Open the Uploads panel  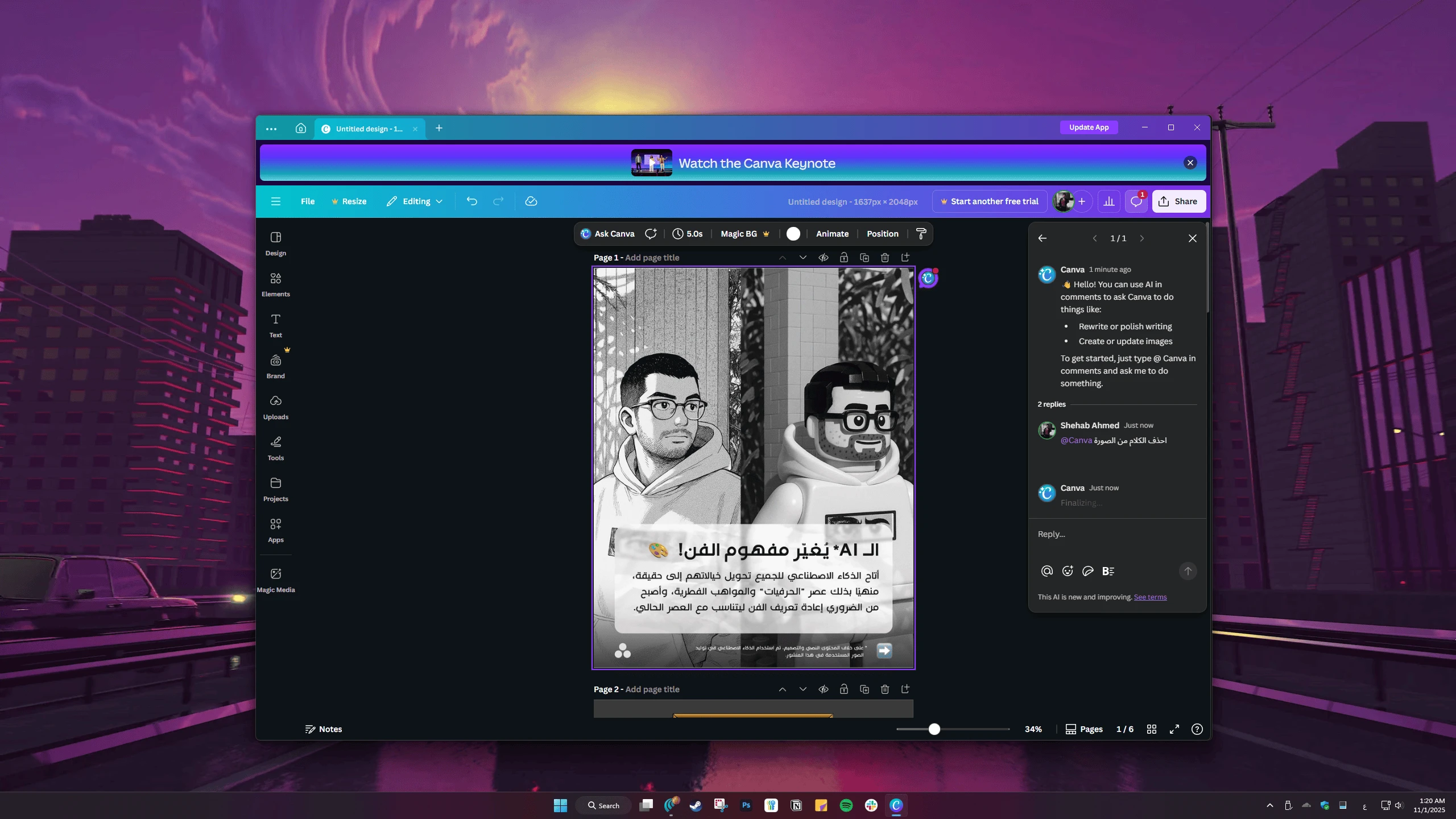click(275, 407)
